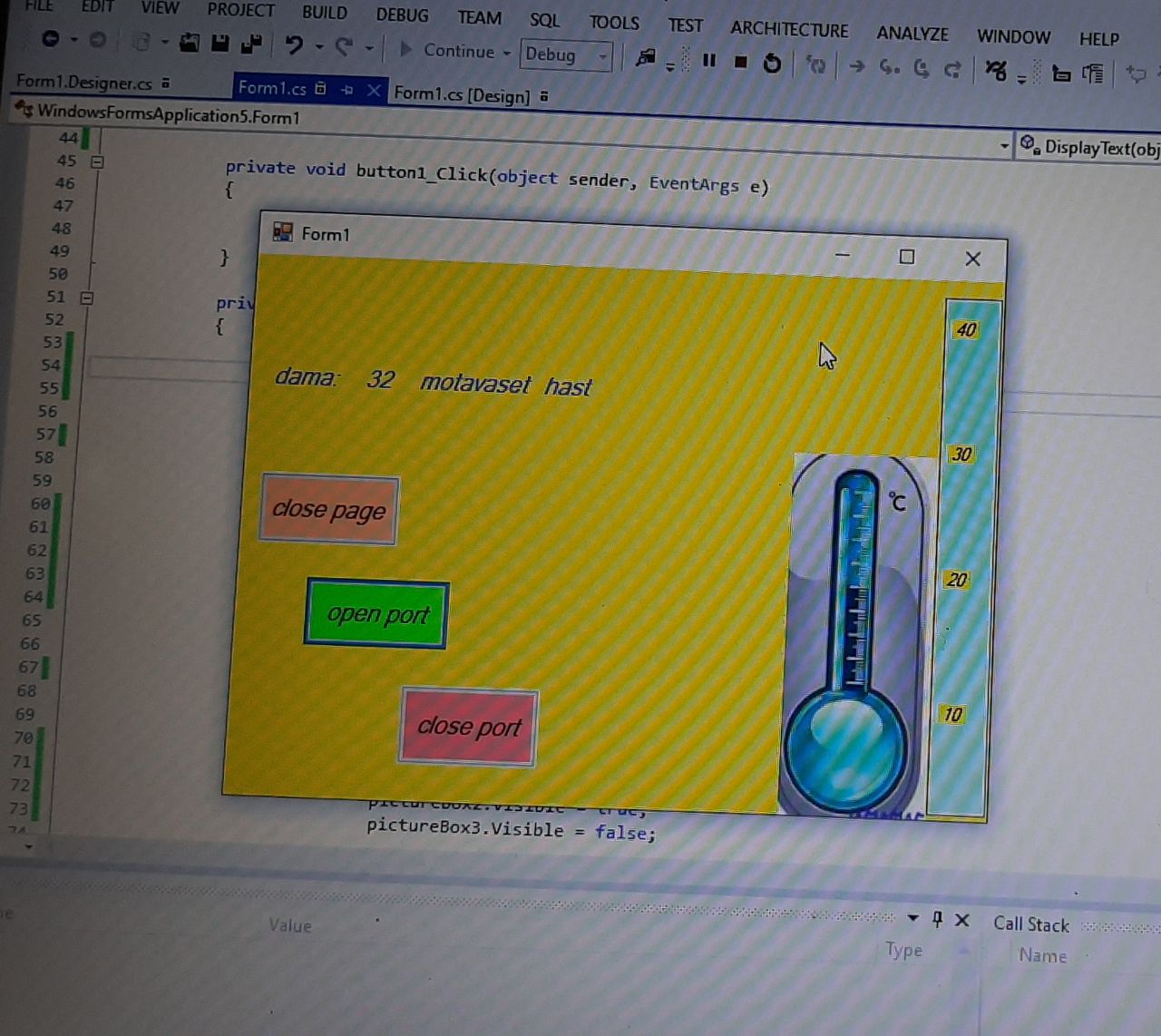Viewport: 1161px width, 1036px height.
Task: Pause debugging with Break All icon
Action: (x=709, y=60)
